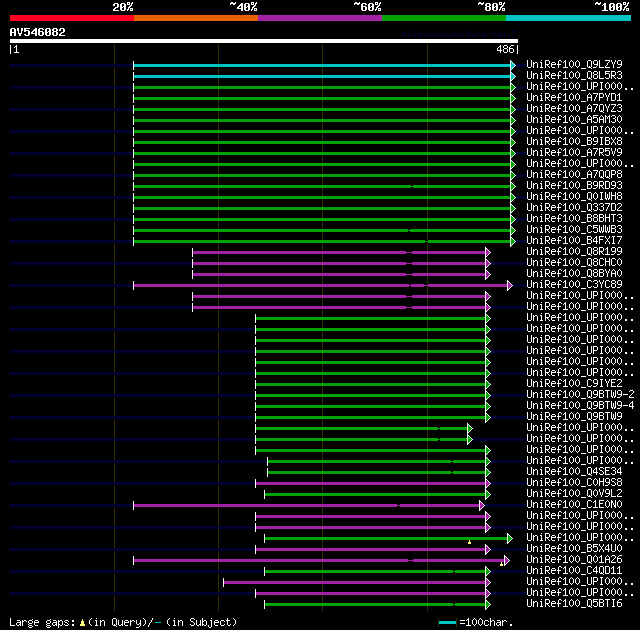
Task: Select the UniRef100_Q8L5R3 hit label
Action: (x=574, y=75)
